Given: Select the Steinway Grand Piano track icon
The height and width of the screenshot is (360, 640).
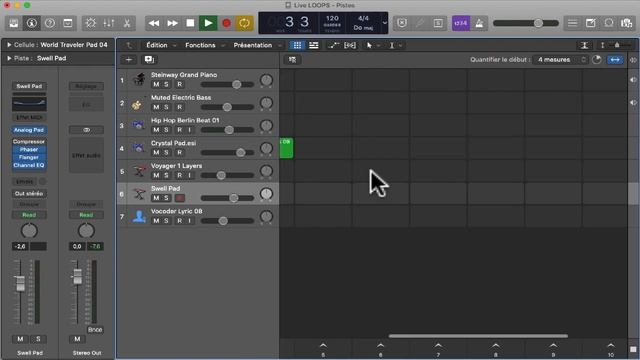Looking at the screenshot, I should pyautogui.click(x=139, y=80).
